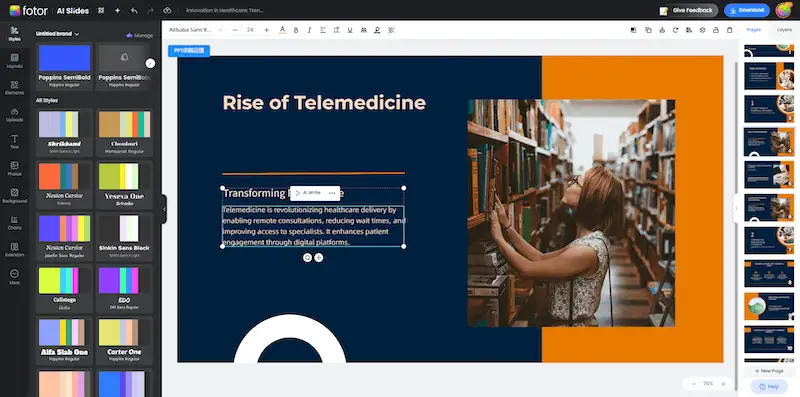
Task: Redo the last undone action
Action: (x=151, y=10)
